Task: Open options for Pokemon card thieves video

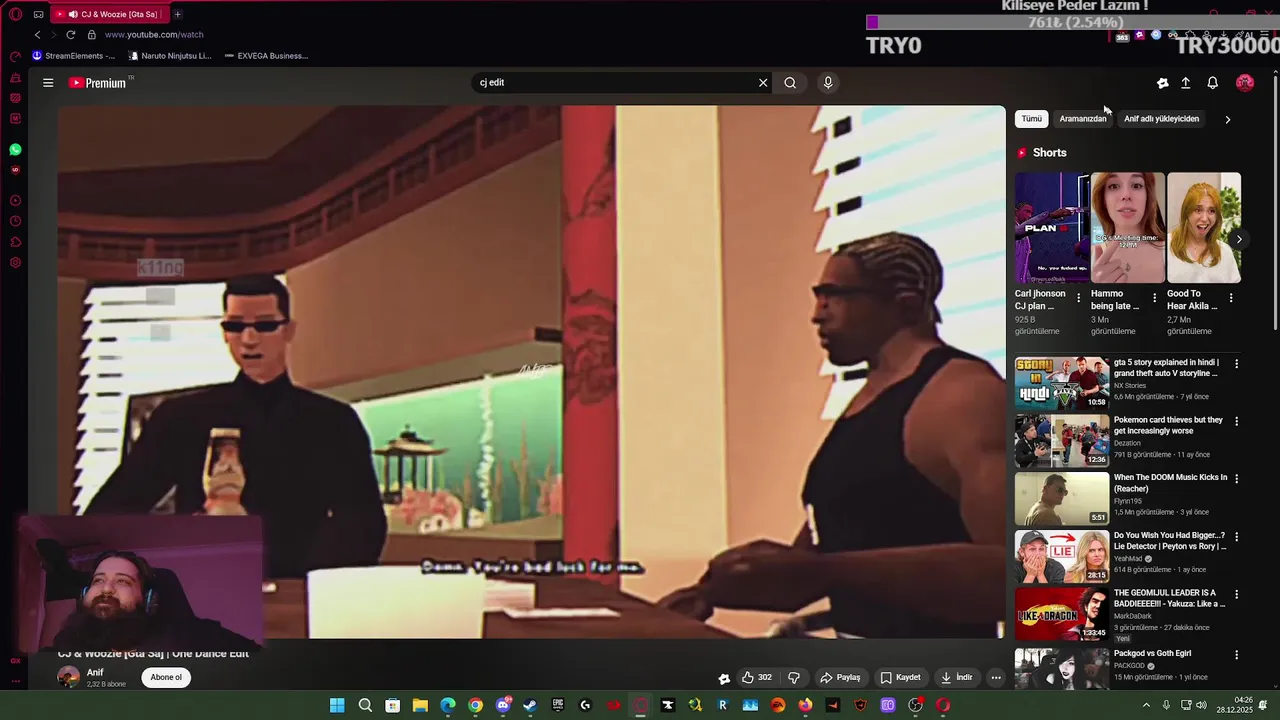Action: point(1236,422)
